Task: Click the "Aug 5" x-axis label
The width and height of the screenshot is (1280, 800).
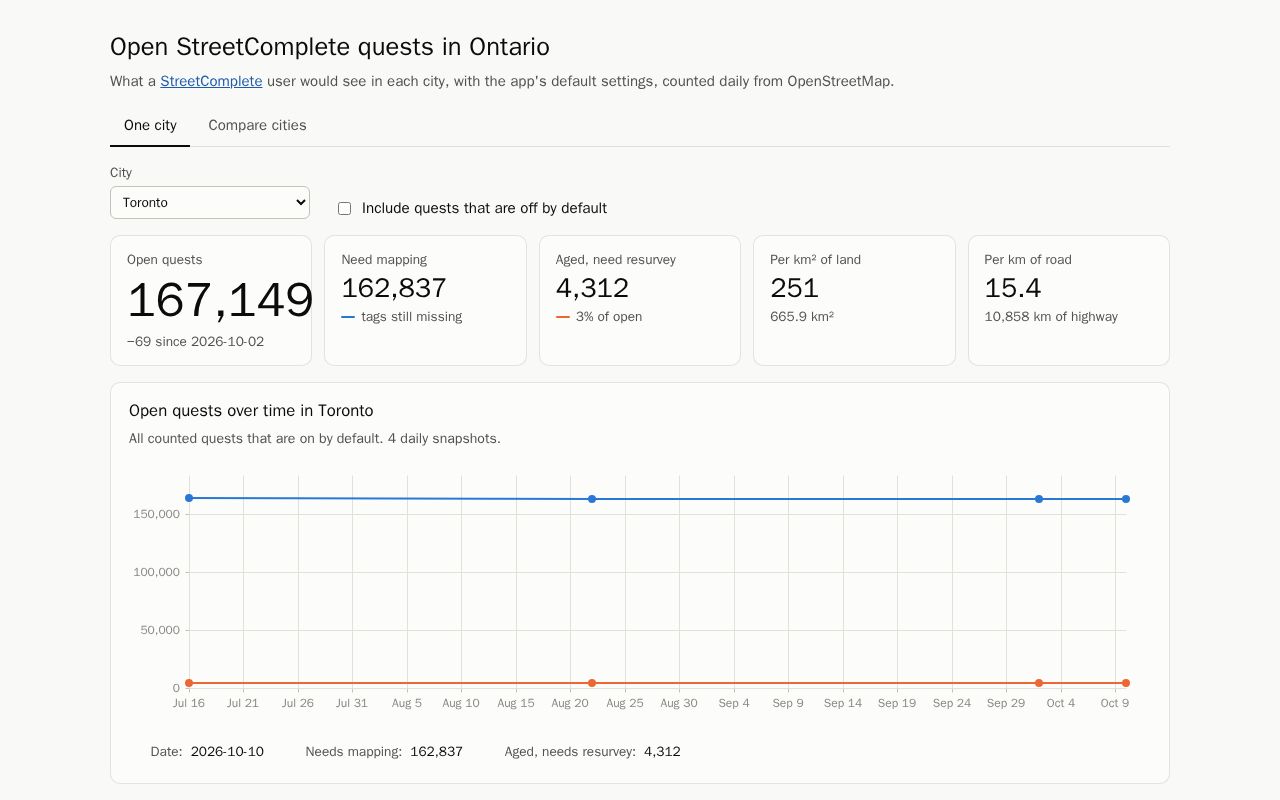Action: [x=407, y=703]
